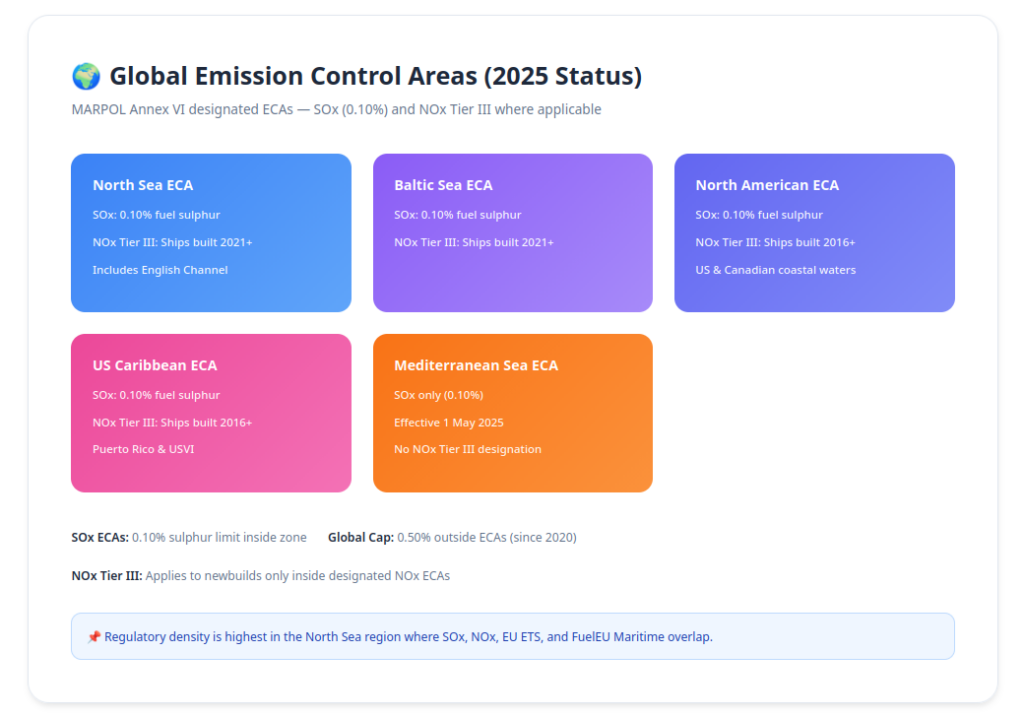The image size is (1024, 718).
Task: Click the 'Global Cap:' legend label
Action: pyautogui.click(x=360, y=538)
